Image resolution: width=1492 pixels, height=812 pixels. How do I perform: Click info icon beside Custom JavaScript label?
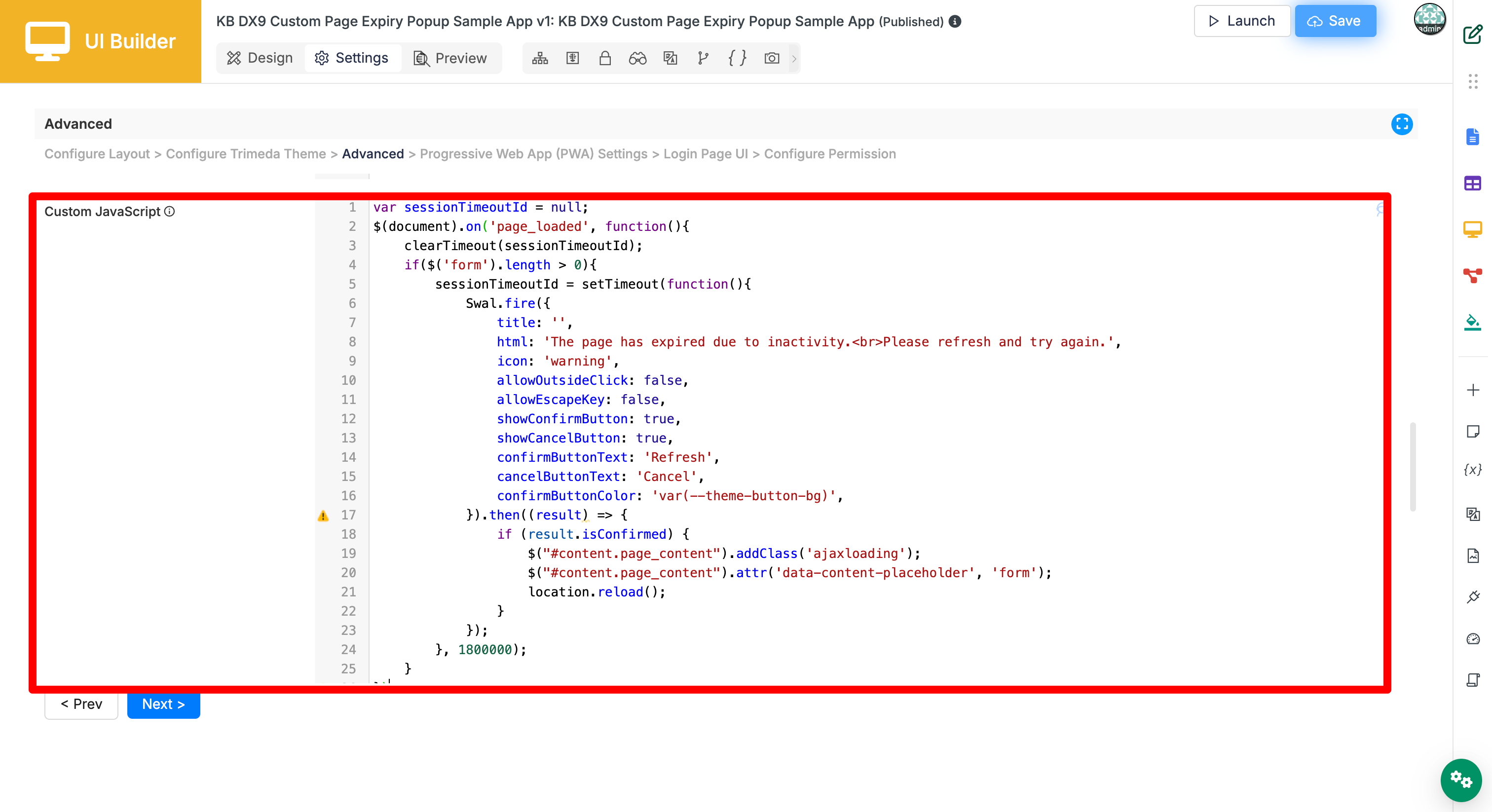click(169, 212)
